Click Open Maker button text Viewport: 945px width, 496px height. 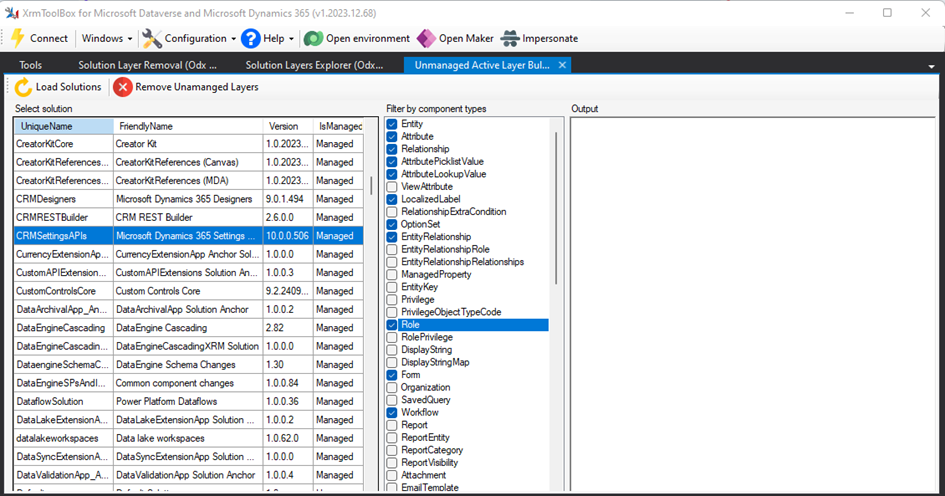(x=466, y=39)
